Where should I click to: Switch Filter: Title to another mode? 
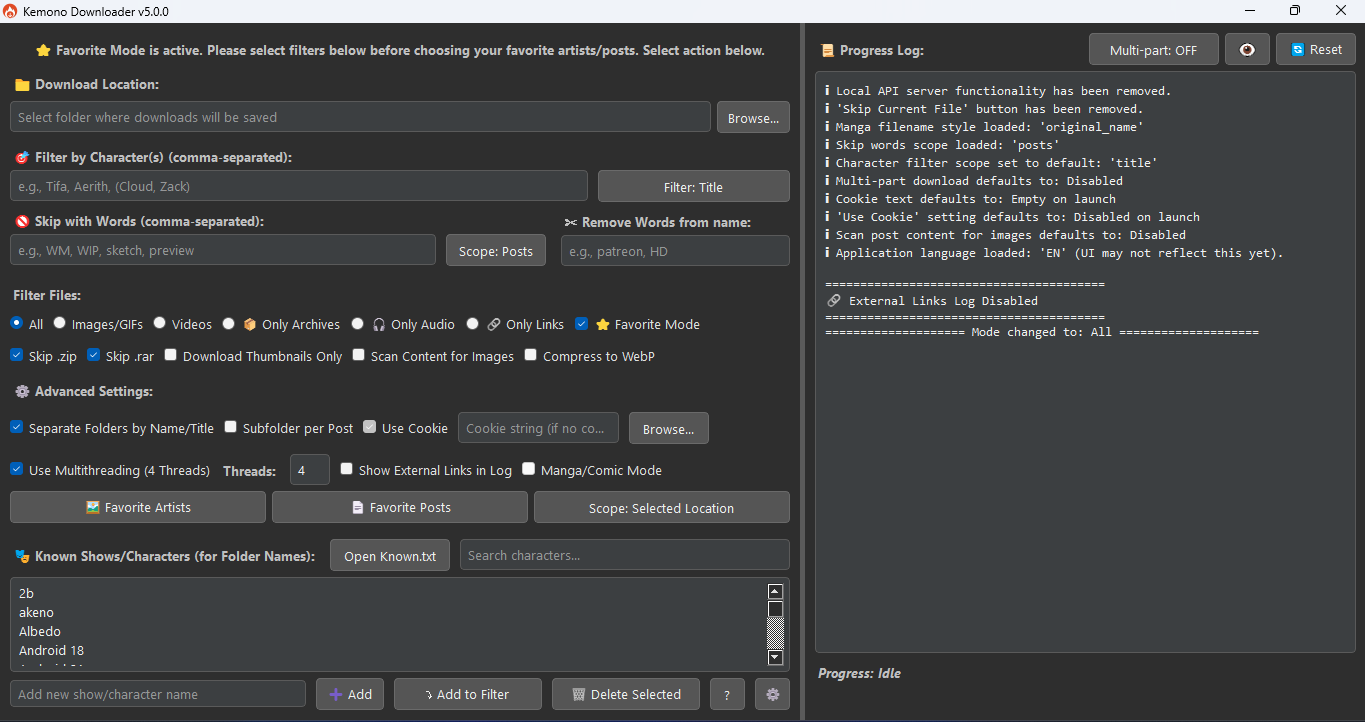point(693,186)
